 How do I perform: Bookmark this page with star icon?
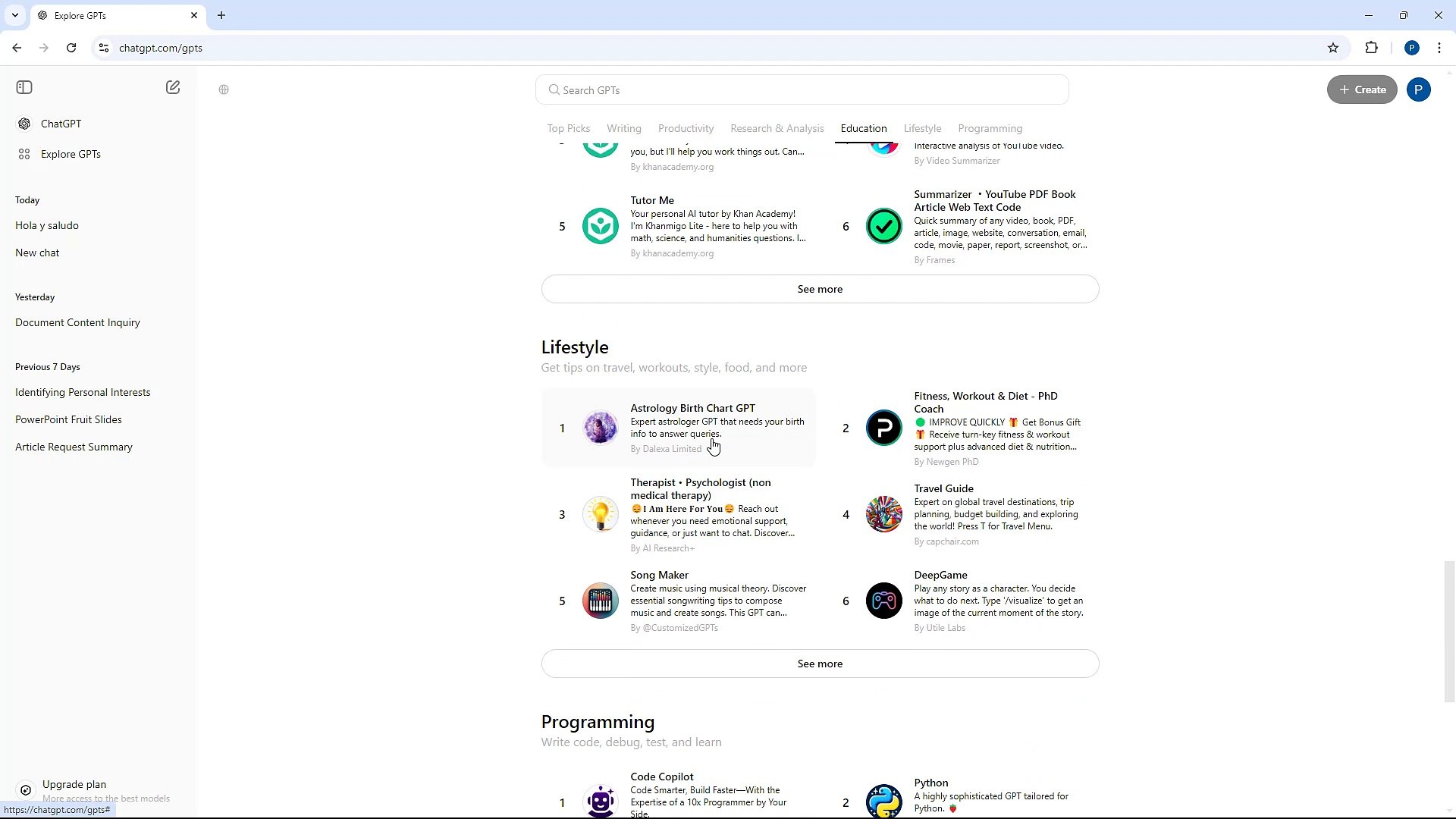click(1333, 48)
